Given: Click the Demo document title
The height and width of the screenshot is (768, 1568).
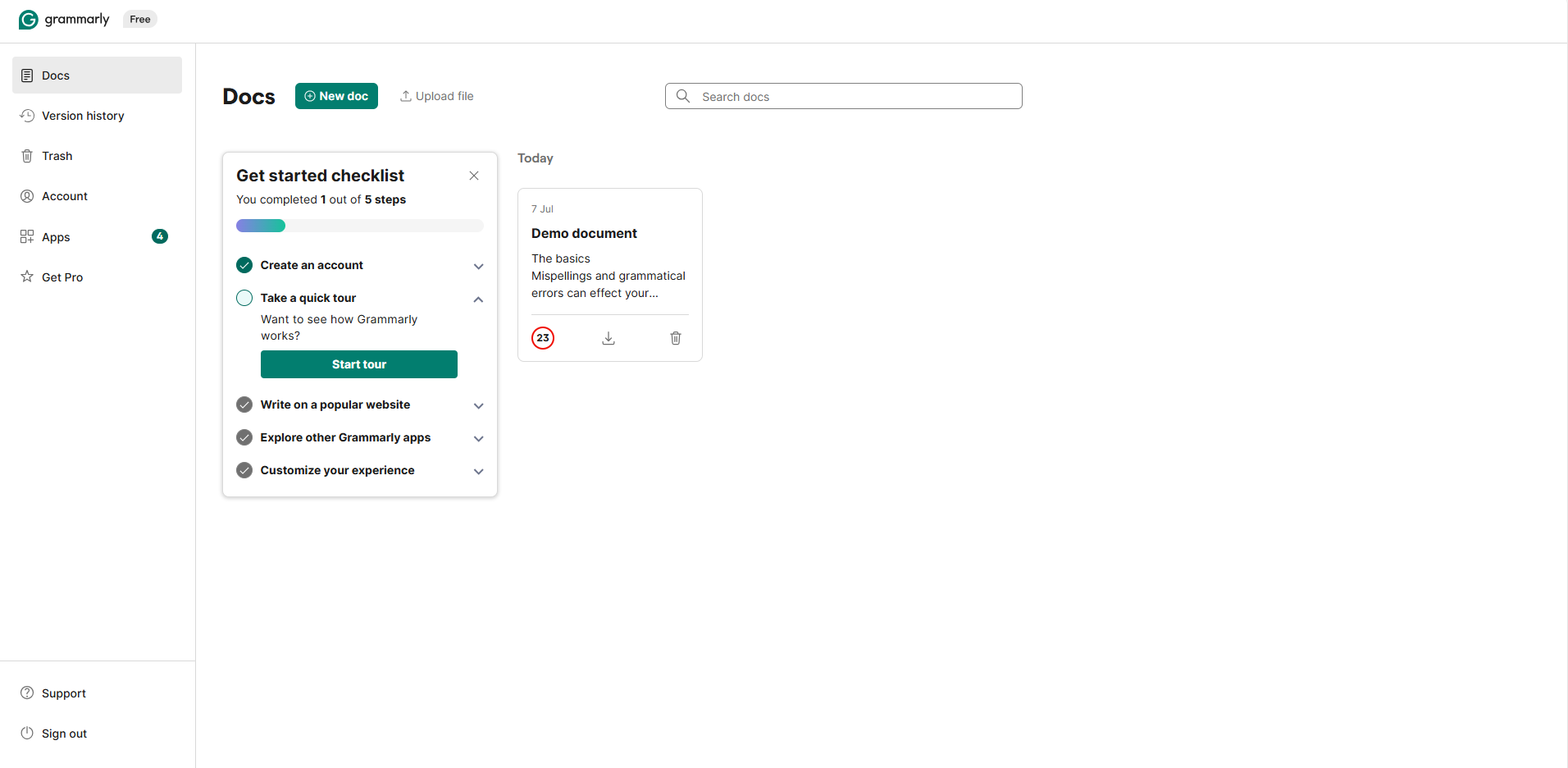Looking at the screenshot, I should click(584, 234).
